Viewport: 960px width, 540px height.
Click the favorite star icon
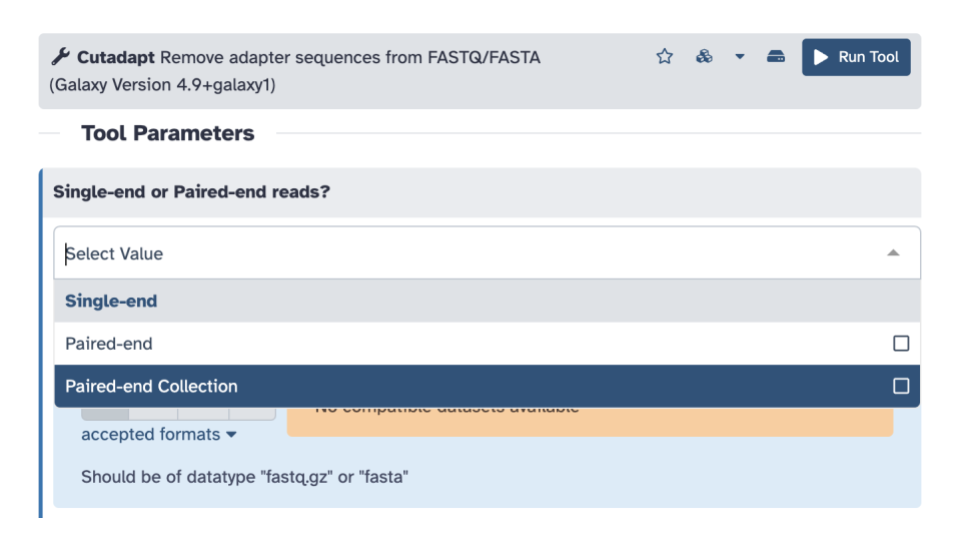tap(664, 57)
